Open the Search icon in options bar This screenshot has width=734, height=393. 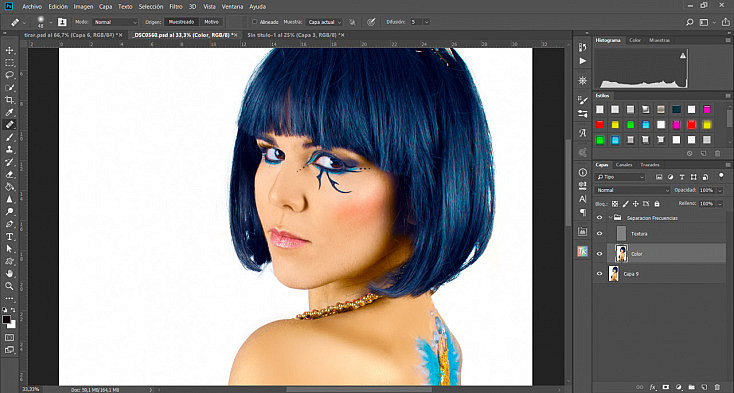690,22
